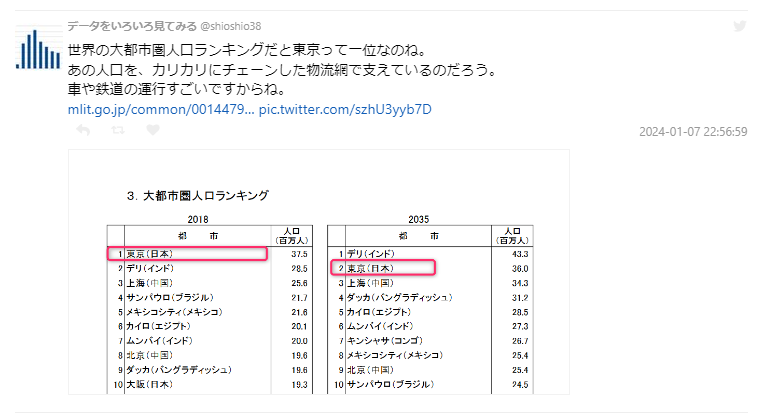
Task: Click the highlighted 東京(日本) row in 2035 table
Action: pyautogui.click(x=383, y=269)
